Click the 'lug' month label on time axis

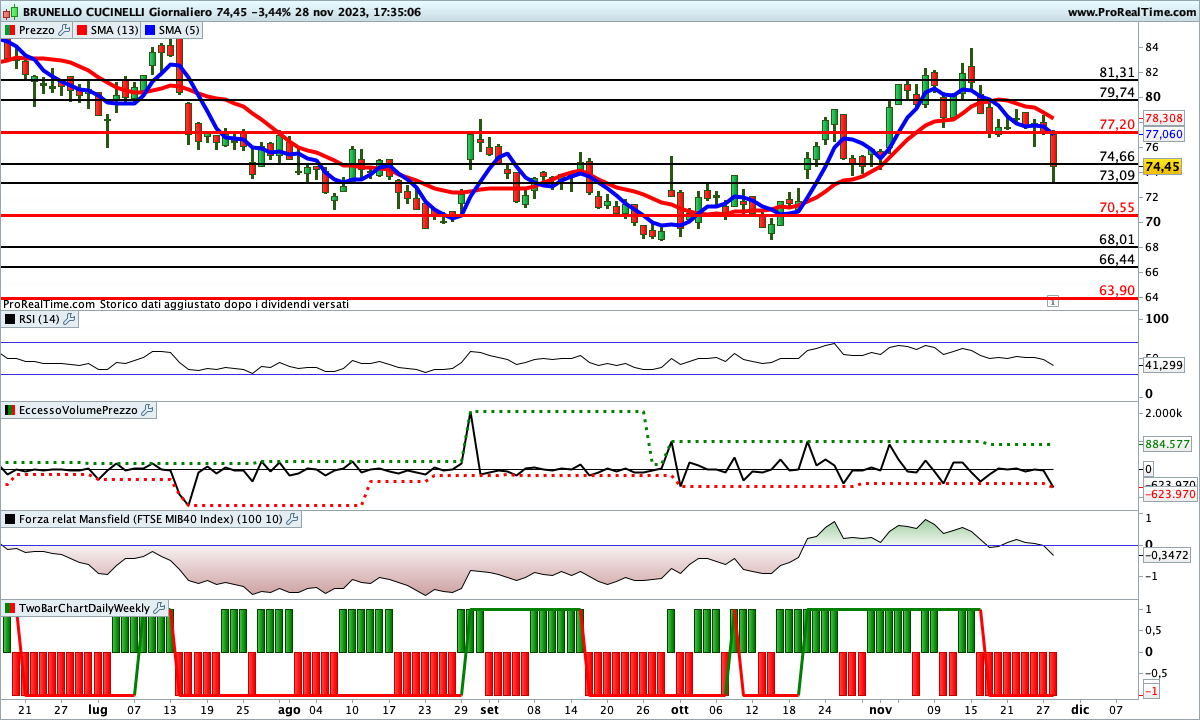point(98,709)
